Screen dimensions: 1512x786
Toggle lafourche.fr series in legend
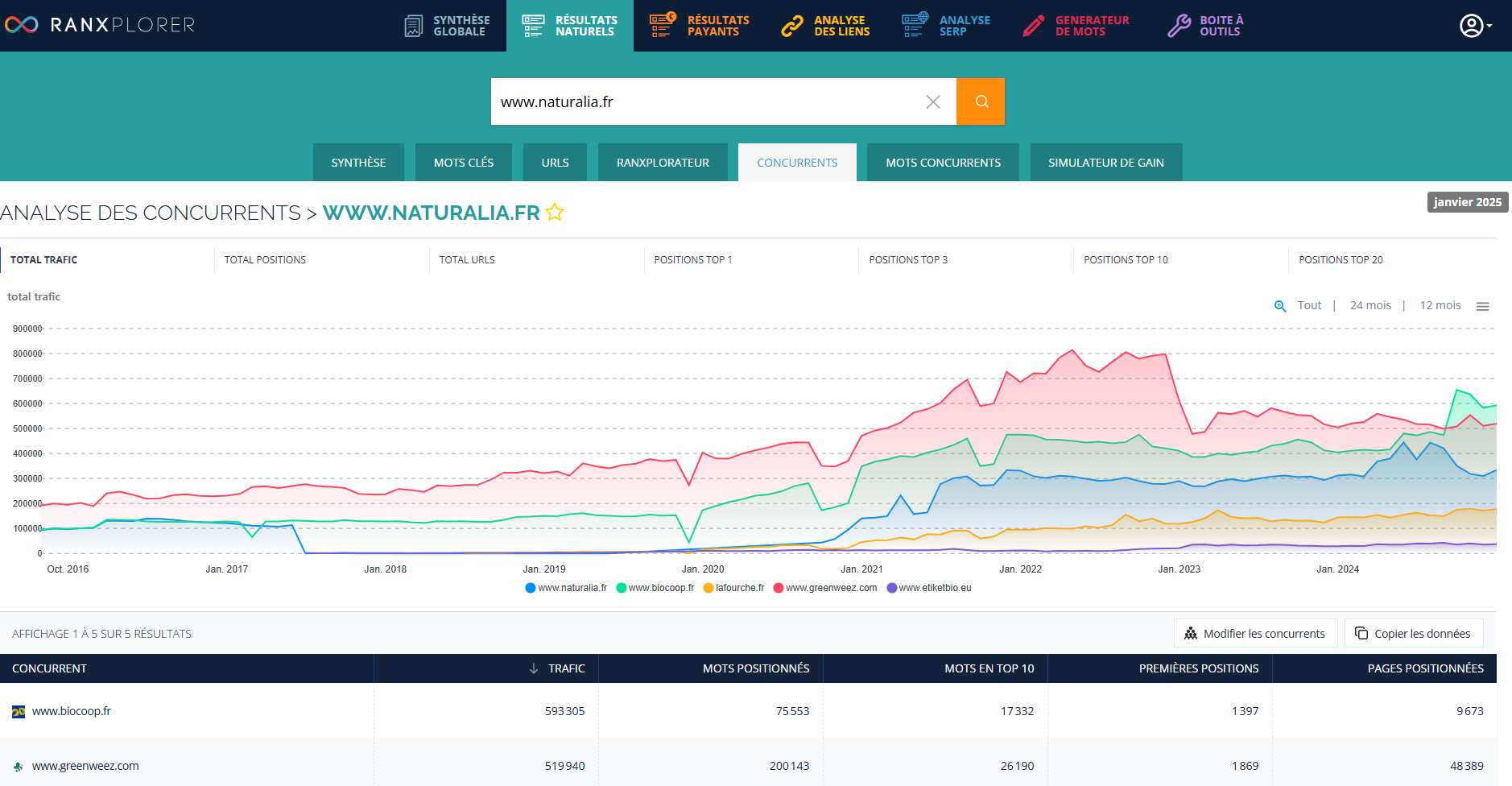pyautogui.click(x=734, y=588)
